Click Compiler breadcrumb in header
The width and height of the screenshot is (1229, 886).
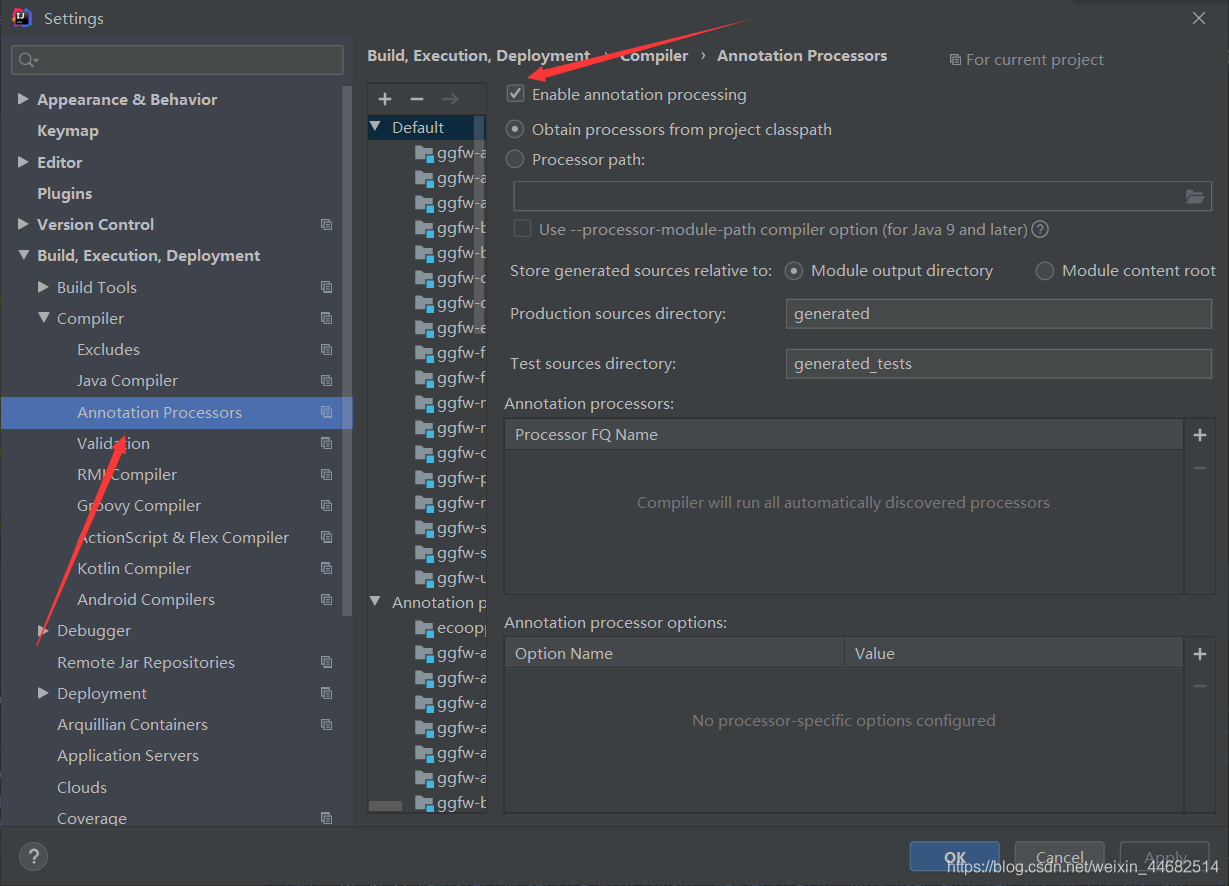click(654, 56)
